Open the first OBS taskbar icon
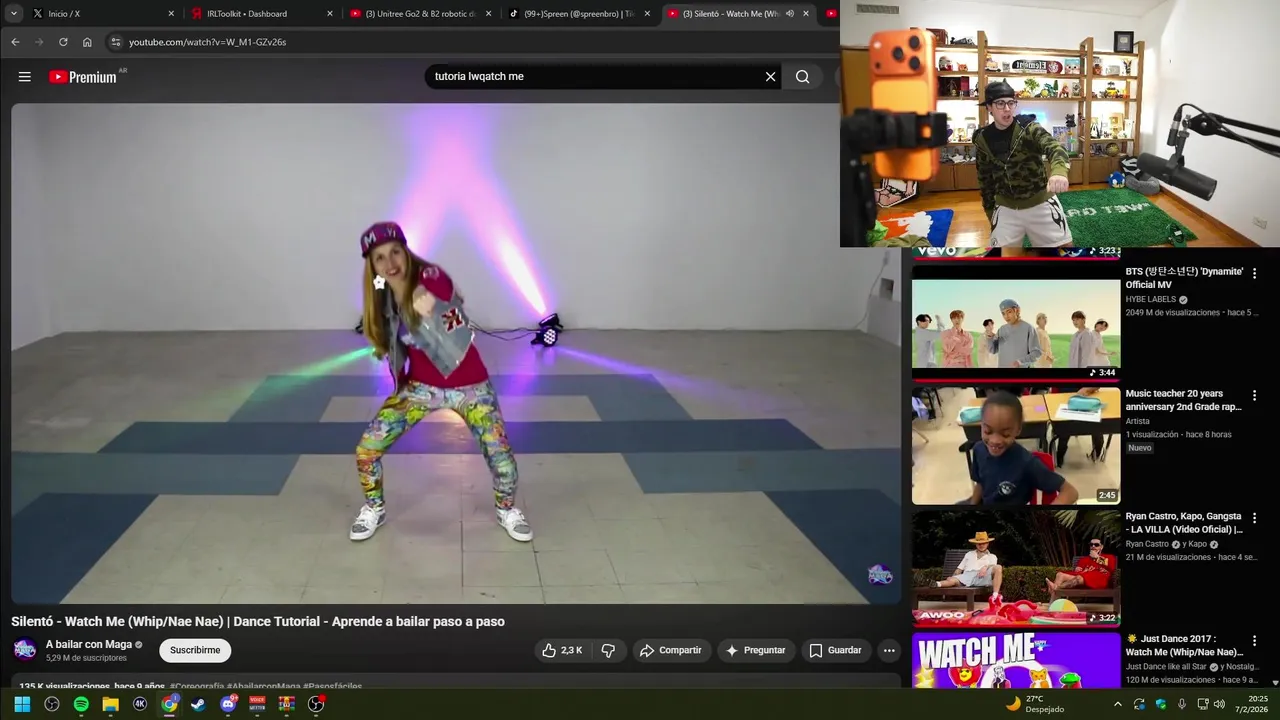Viewport: 1280px width, 720px height. [x=52, y=704]
